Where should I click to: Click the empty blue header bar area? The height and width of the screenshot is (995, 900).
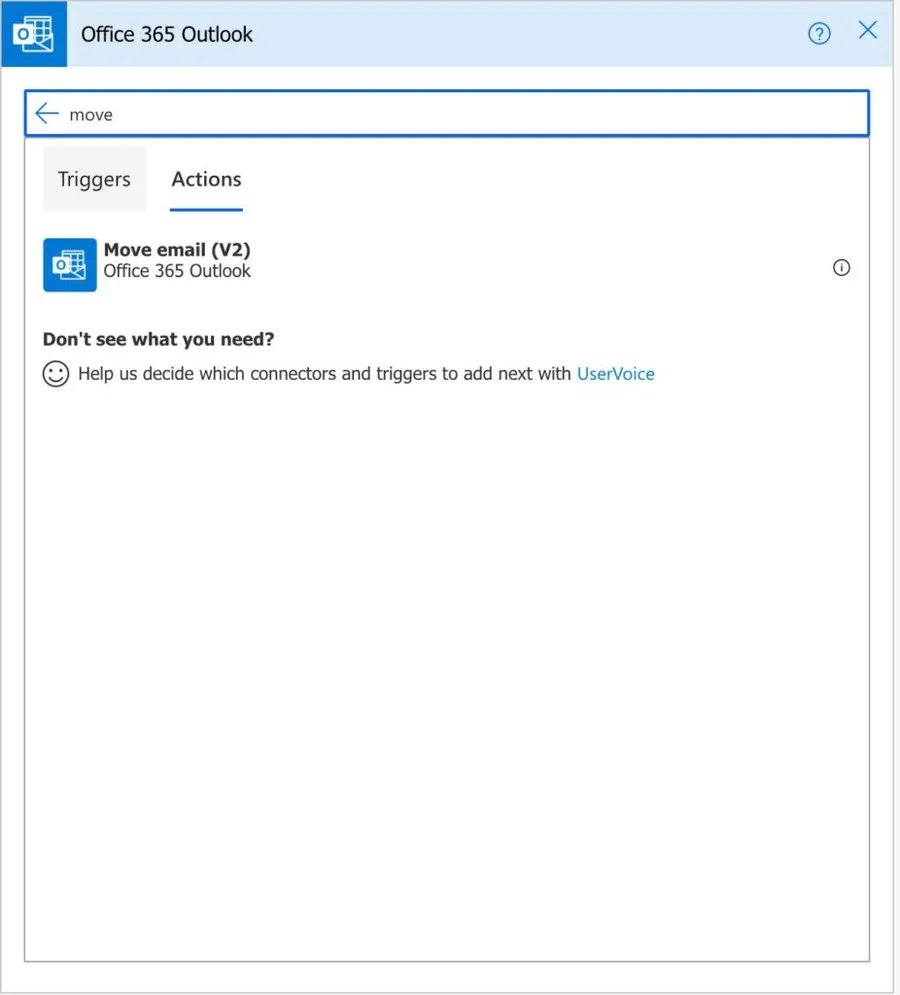(530, 34)
